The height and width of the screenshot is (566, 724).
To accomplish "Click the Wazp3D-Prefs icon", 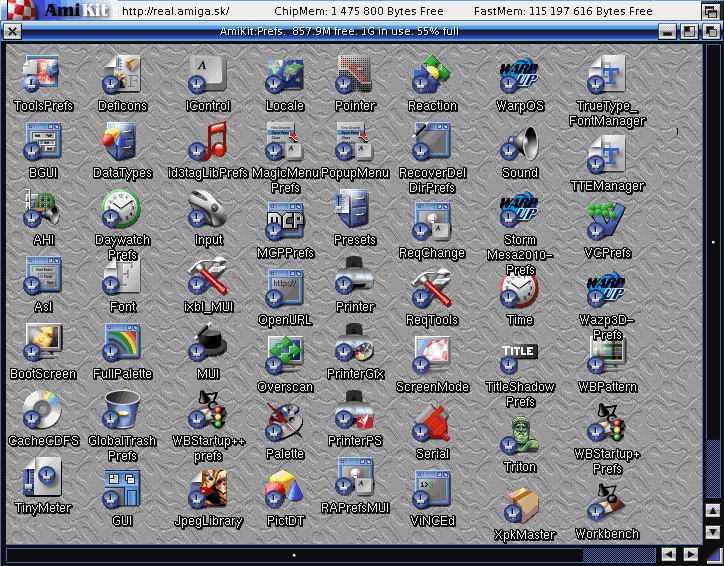I will point(607,288).
